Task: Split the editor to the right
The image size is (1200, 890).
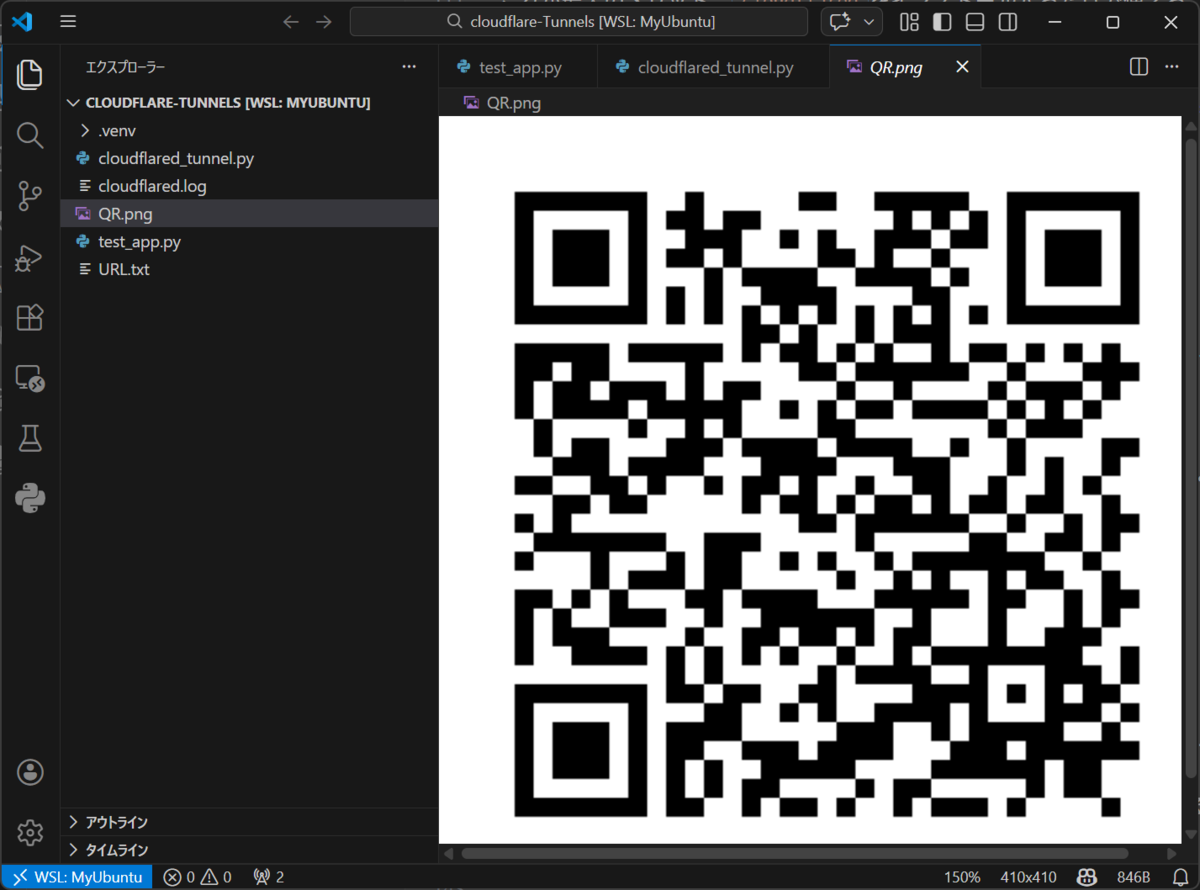Action: (1139, 67)
